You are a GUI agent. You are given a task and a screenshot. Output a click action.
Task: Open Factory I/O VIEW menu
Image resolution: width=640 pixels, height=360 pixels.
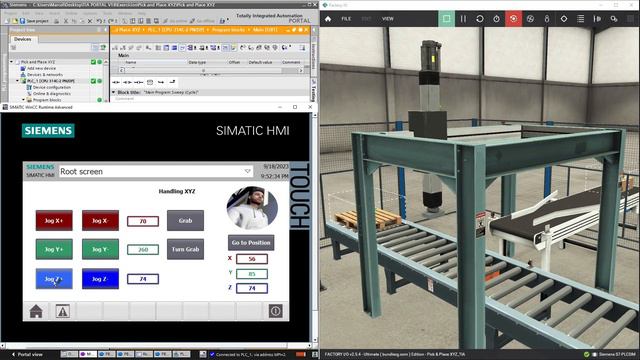pyautogui.click(x=388, y=19)
